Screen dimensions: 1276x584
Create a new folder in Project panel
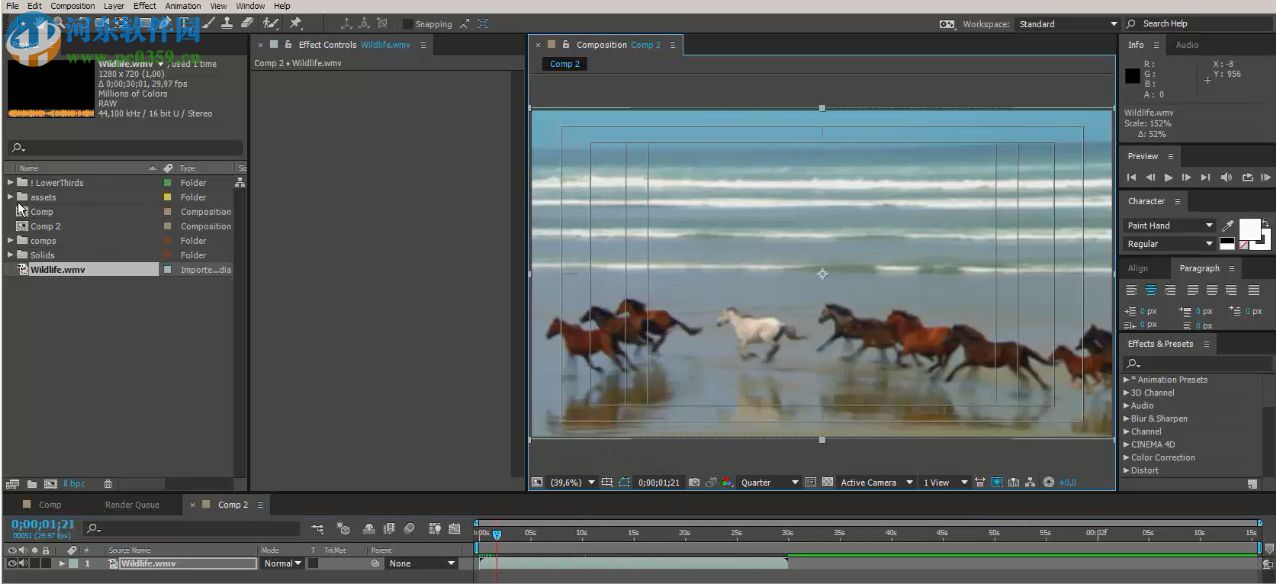(x=32, y=484)
